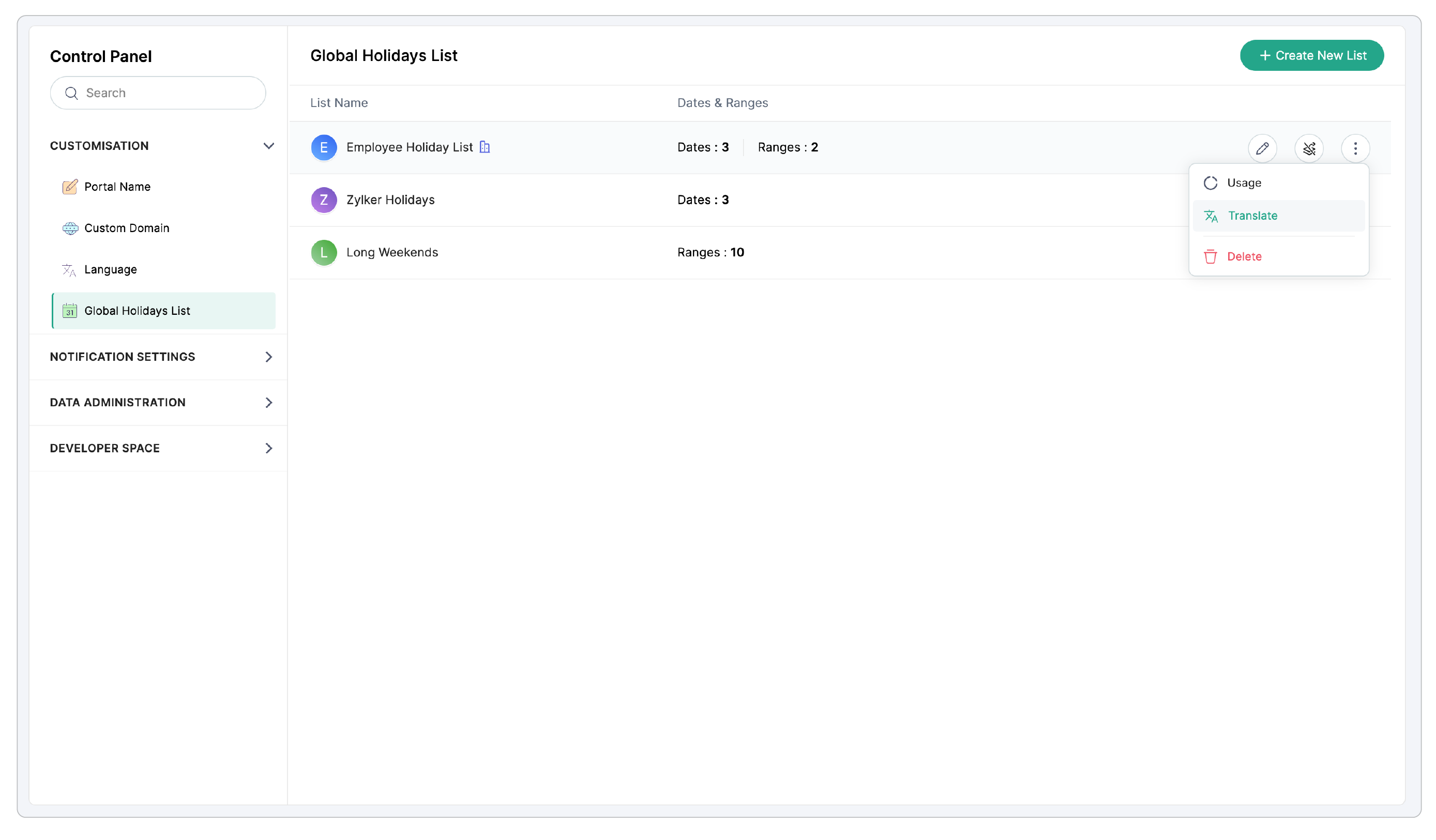Select Usage from the context menu
Image resolution: width=1436 pixels, height=840 pixels.
coord(1244,183)
